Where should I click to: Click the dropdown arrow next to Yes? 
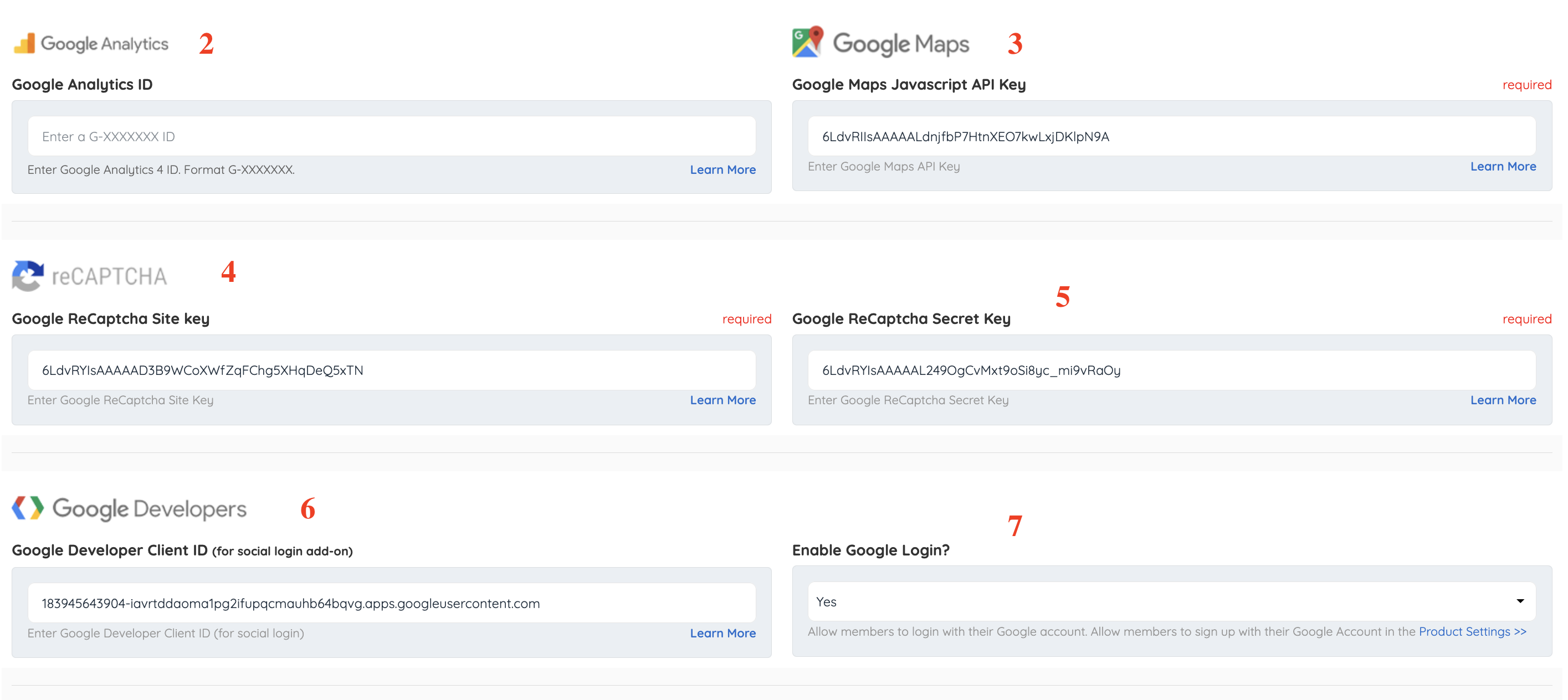[1520, 601]
